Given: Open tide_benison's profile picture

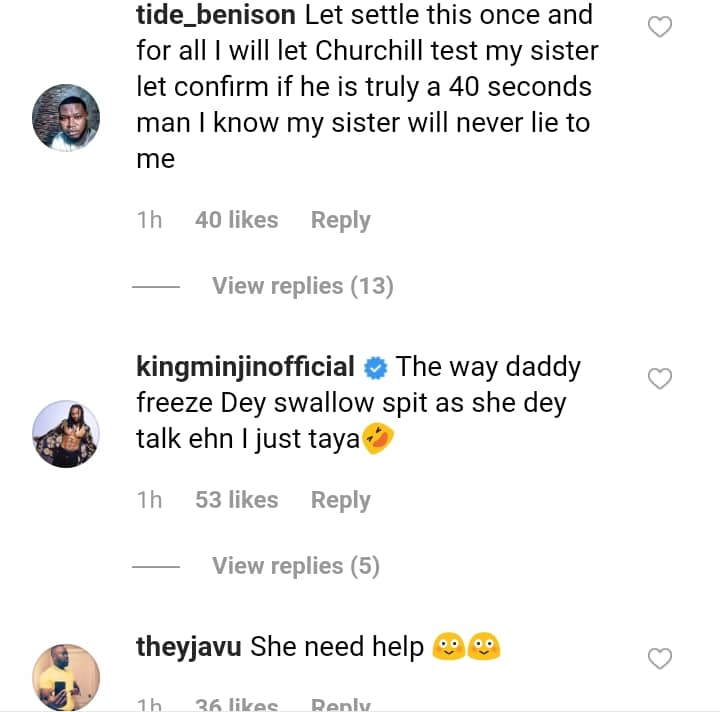Looking at the screenshot, I should pos(66,118).
